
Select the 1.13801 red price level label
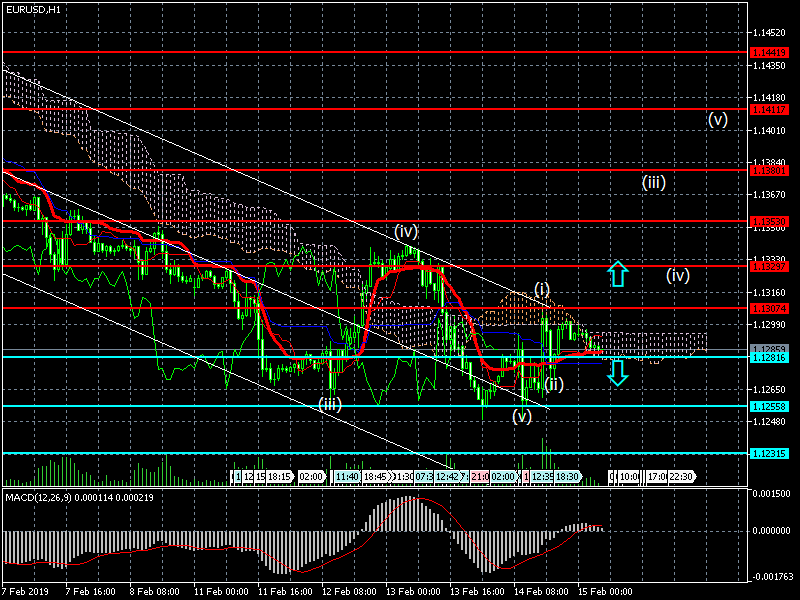click(769, 170)
